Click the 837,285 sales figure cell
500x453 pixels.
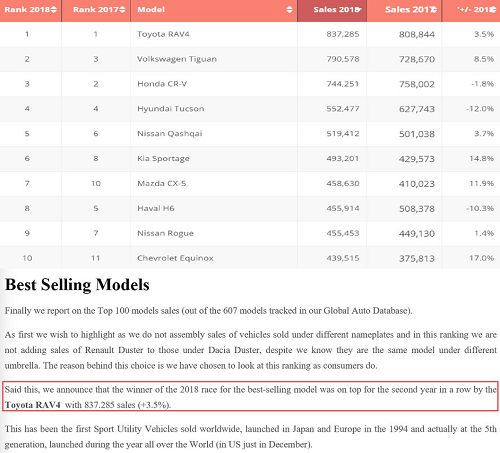[x=343, y=34]
